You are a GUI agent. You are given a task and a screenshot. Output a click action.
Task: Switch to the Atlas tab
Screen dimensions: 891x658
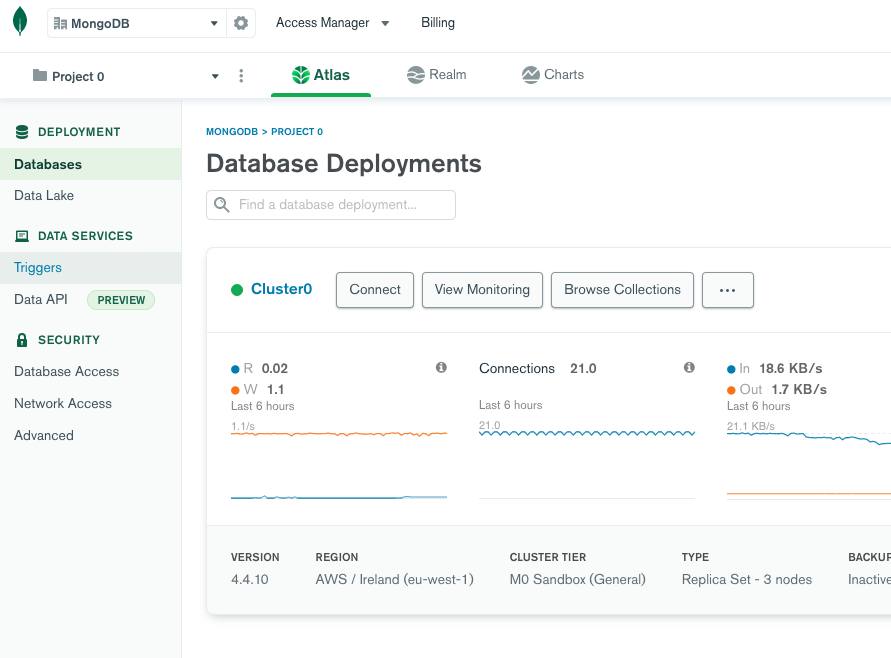[321, 75]
